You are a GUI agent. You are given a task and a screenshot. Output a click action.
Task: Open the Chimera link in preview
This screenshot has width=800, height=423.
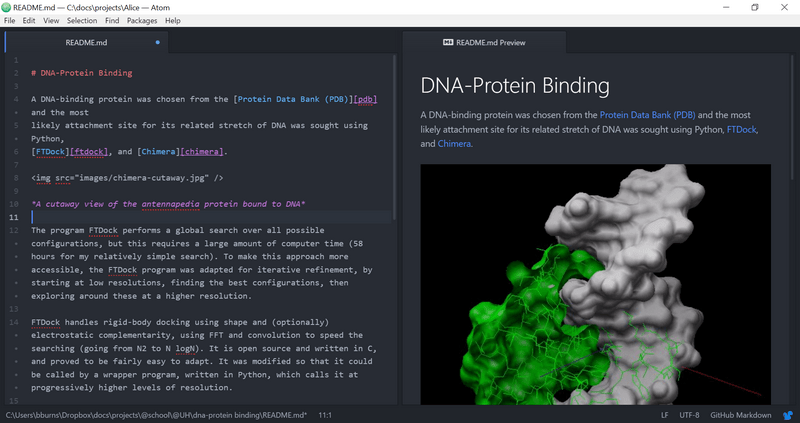[454, 144]
